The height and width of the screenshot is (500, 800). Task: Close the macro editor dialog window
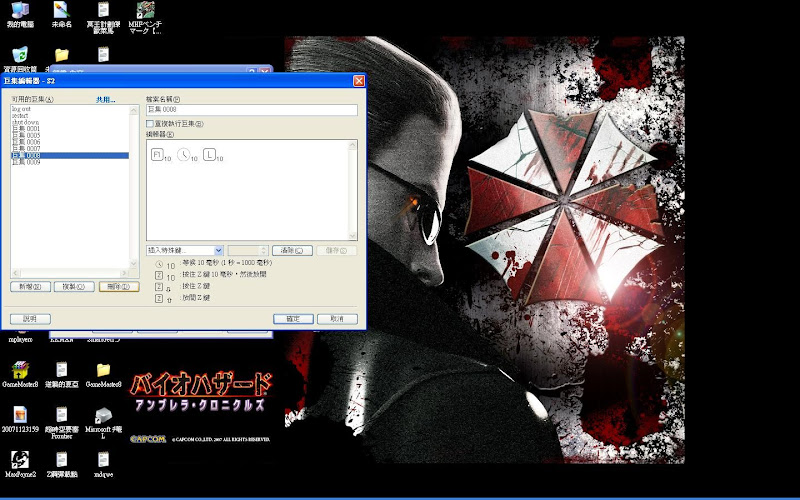pyautogui.click(x=359, y=81)
